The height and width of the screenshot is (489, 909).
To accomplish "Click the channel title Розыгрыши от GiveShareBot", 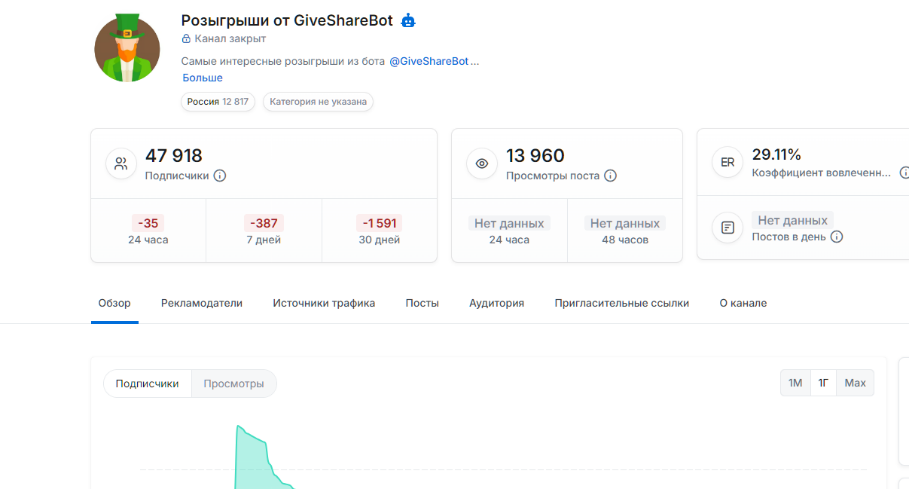I will coord(287,21).
